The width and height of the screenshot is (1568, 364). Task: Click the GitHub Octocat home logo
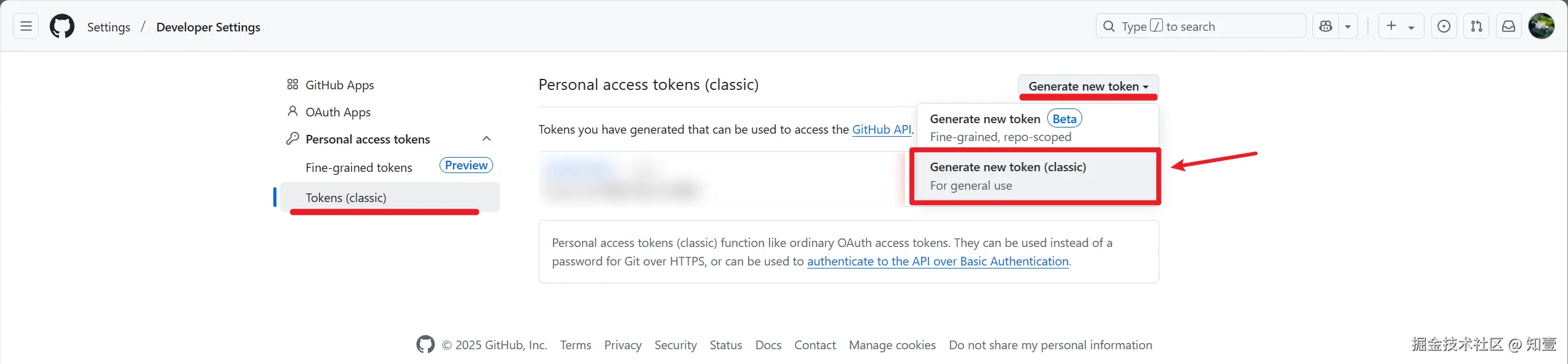coord(62,26)
